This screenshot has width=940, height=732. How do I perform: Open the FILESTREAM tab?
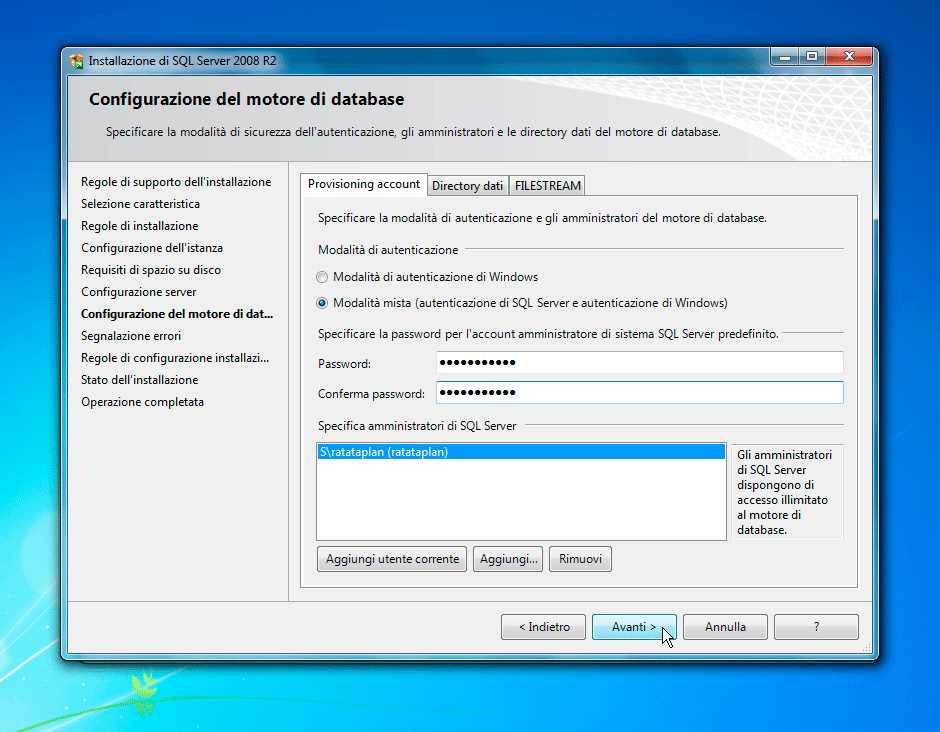pyautogui.click(x=547, y=186)
